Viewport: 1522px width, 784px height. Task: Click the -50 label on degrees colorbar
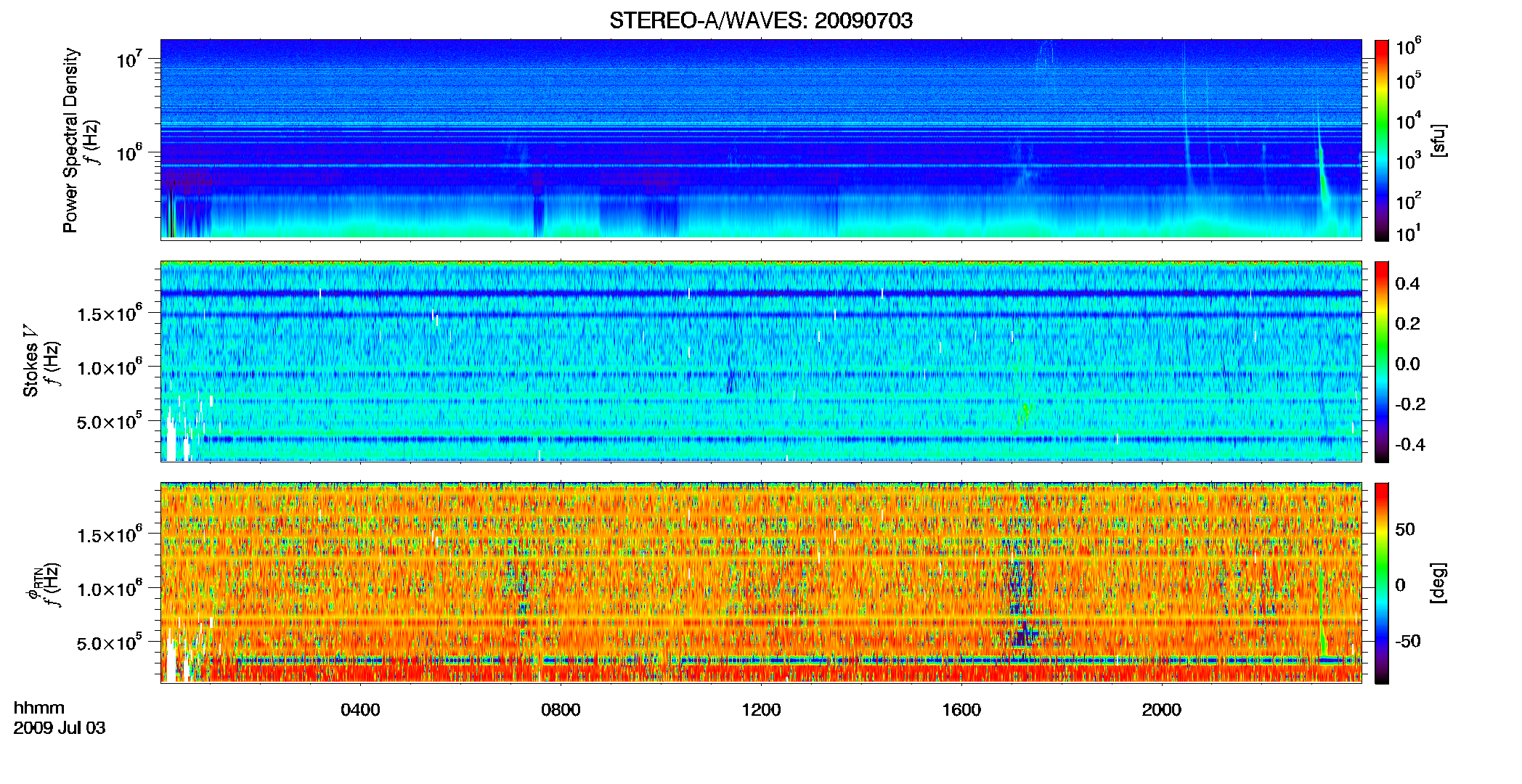1407,641
